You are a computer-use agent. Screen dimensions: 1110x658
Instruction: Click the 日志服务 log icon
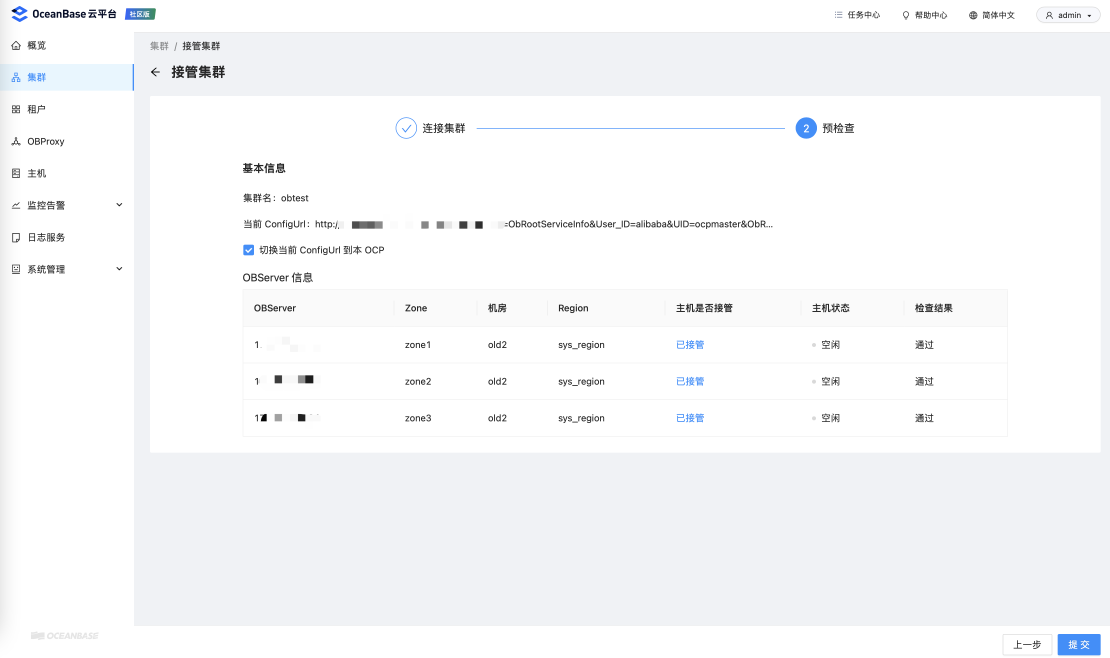[16, 237]
